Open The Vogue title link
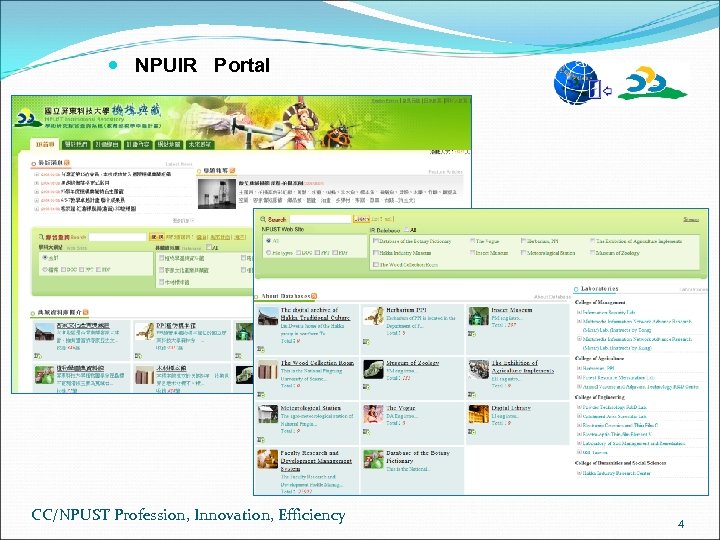Screen dimensions: 720x540 [x=400, y=408]
